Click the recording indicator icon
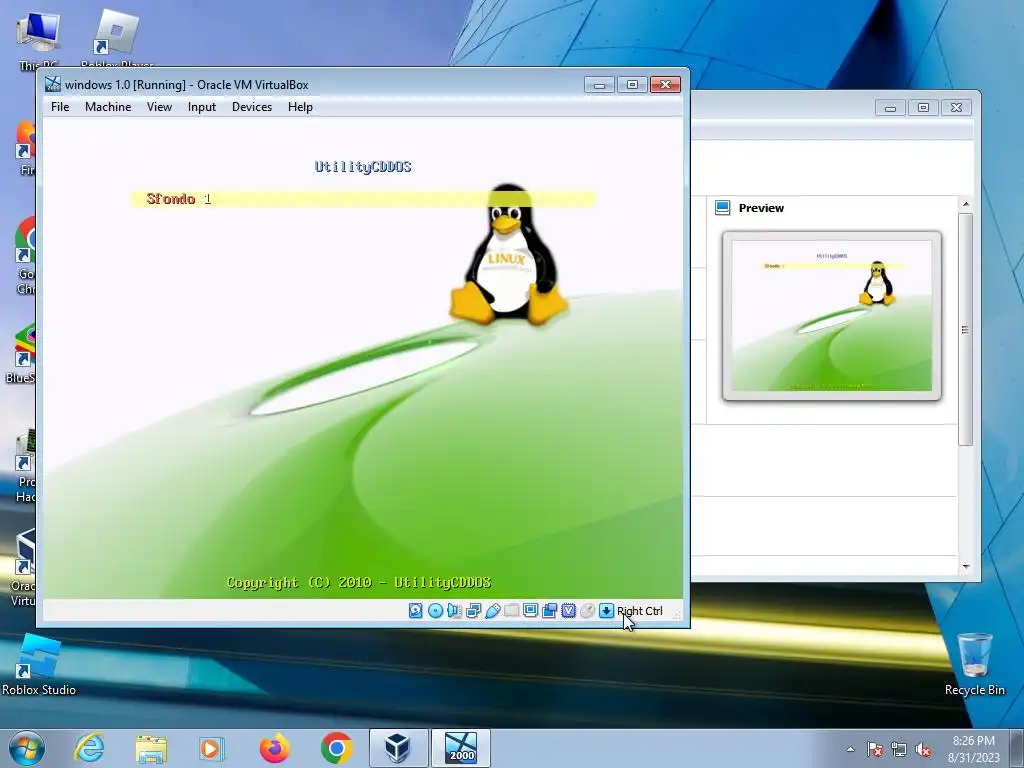1024x768 pixels. 549,611
